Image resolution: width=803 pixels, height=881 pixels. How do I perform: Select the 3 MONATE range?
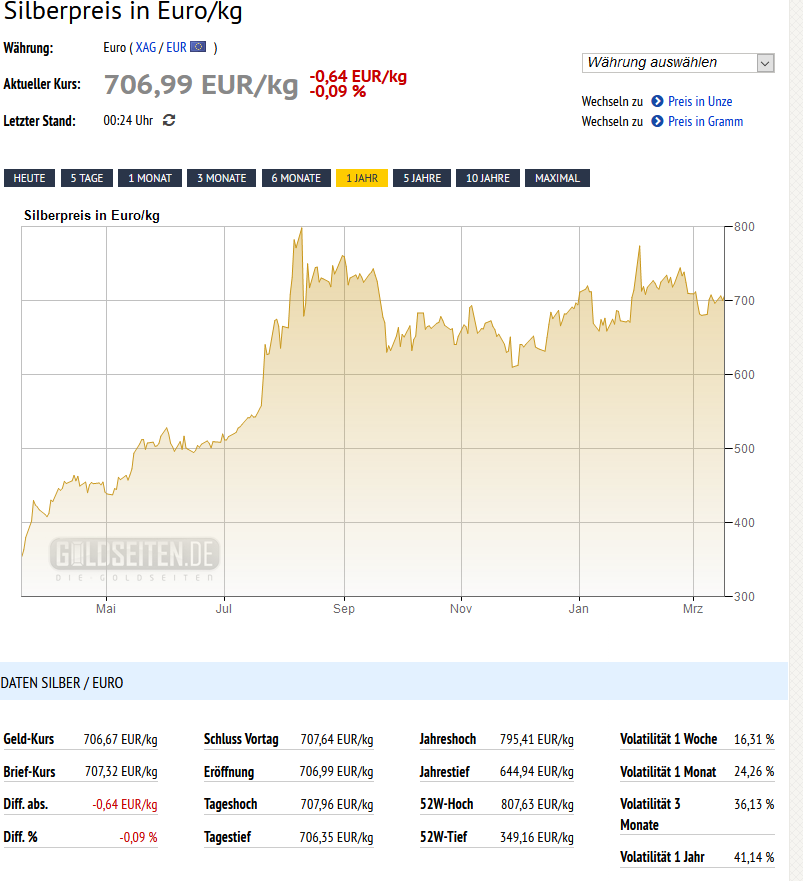coord(221,178)
